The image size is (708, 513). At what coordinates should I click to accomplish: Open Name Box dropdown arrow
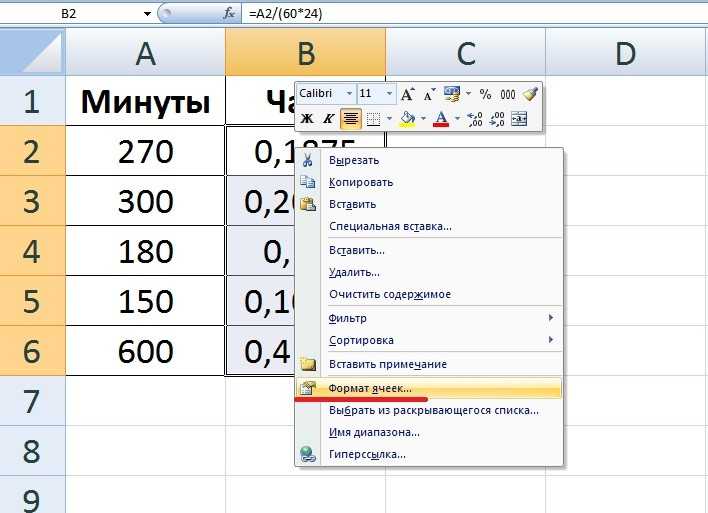pos(147,14)
